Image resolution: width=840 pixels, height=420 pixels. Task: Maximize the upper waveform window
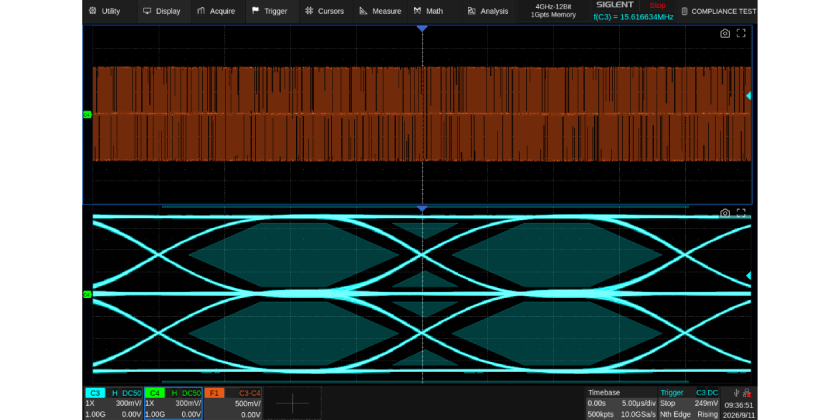pos(741,34)
